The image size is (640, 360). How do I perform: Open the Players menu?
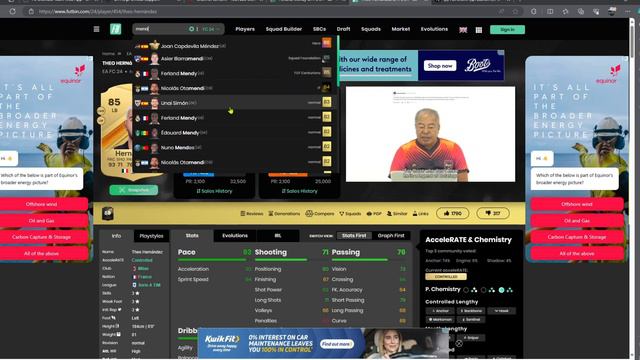(245, 29)
